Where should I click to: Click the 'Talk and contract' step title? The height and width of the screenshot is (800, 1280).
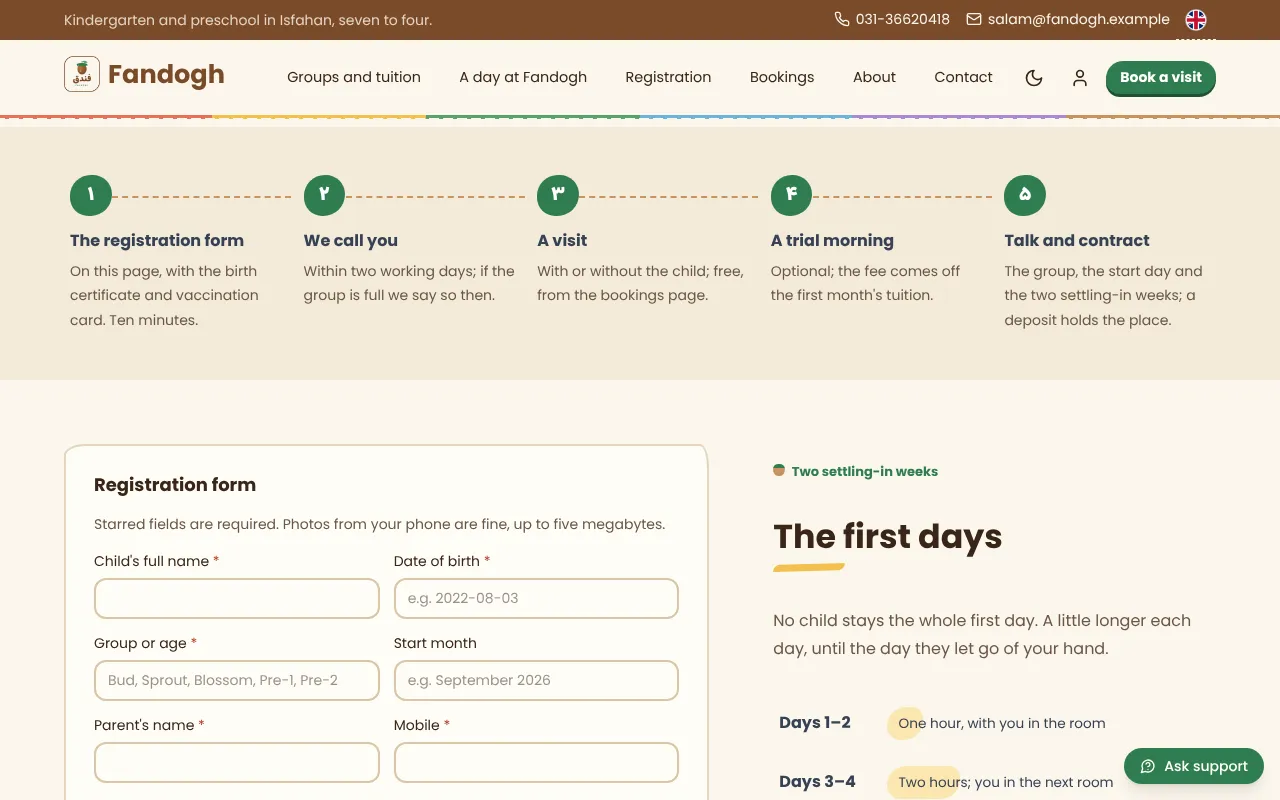(1077, 240)
